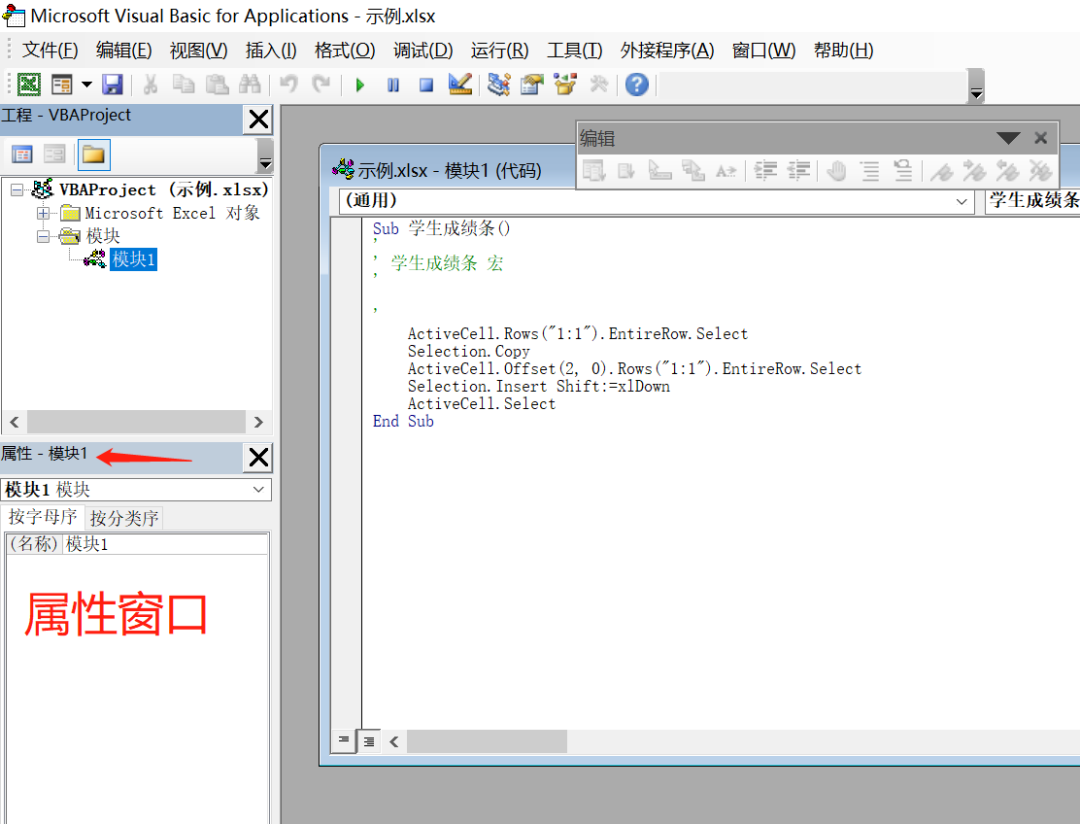Open the 窗口(W) menu
Image resolution: width=1080 pixels, height=824 pixels.
pos(763,50)
